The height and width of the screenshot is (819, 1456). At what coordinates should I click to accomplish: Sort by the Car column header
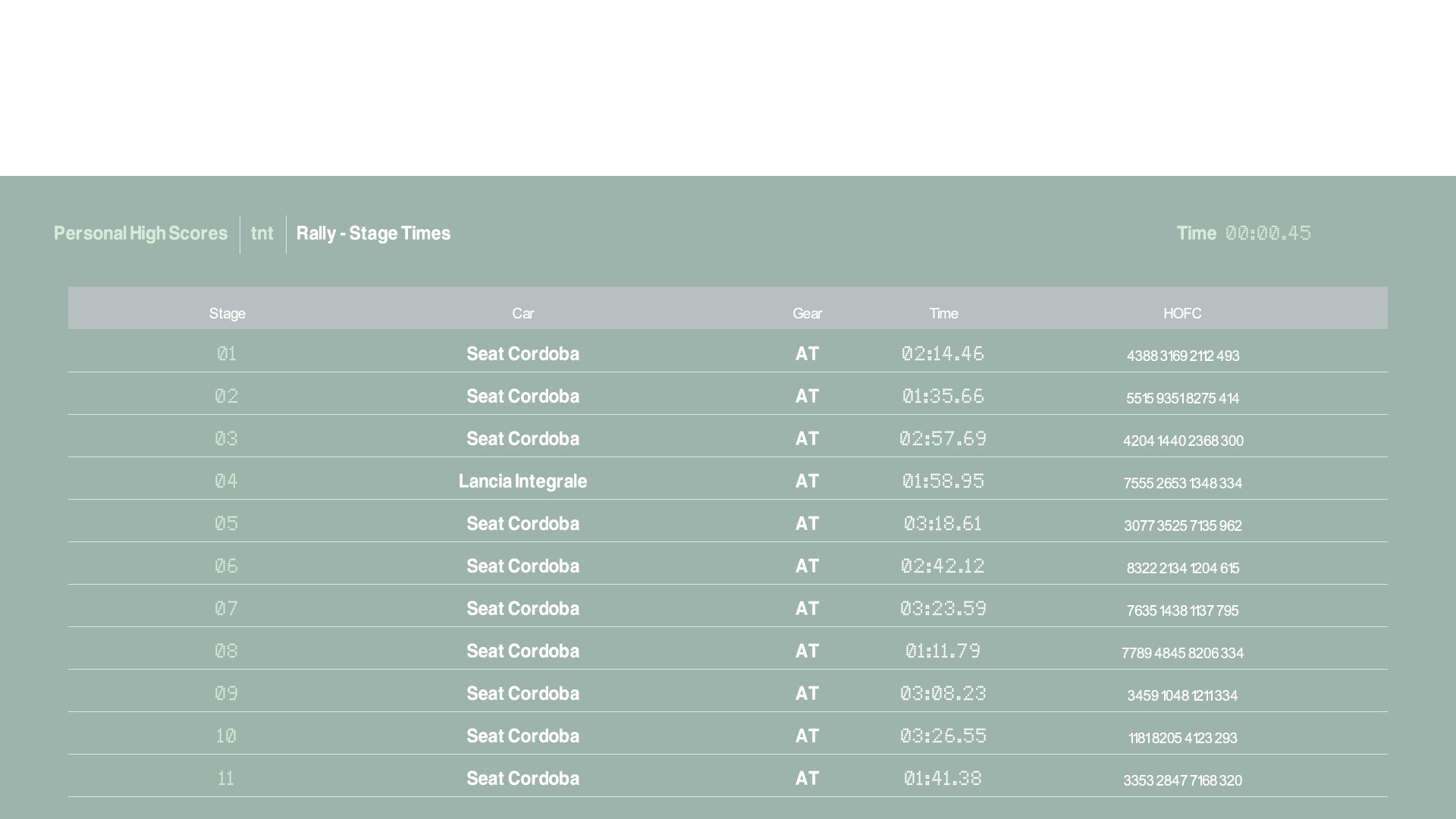[522, 313]
